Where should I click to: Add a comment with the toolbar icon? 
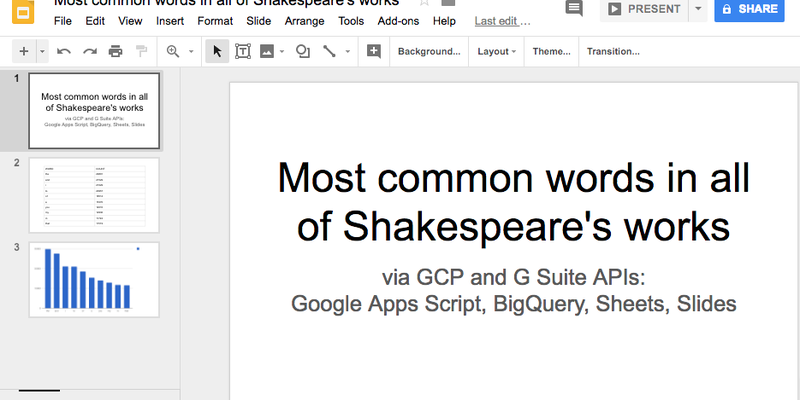374,51
